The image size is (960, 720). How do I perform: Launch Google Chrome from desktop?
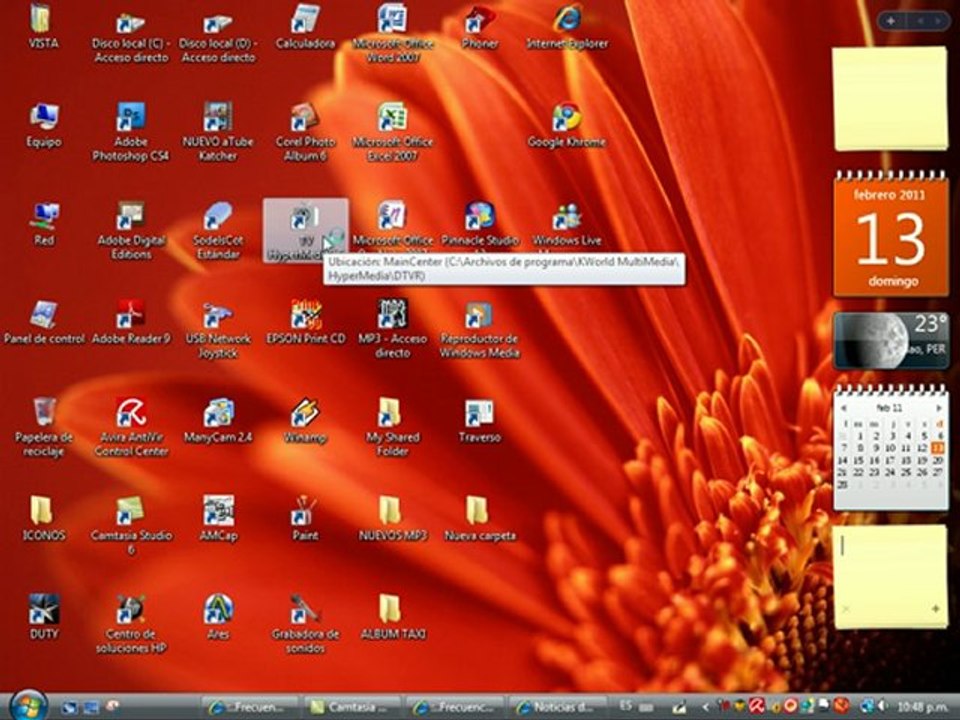click(567, 118)
